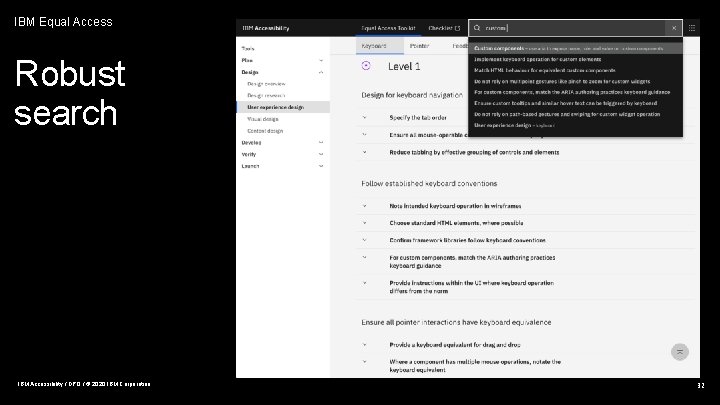The width and height of the screenshot is (720, 405).
Task: Click the Plan sidebar label
Action: 247,61
